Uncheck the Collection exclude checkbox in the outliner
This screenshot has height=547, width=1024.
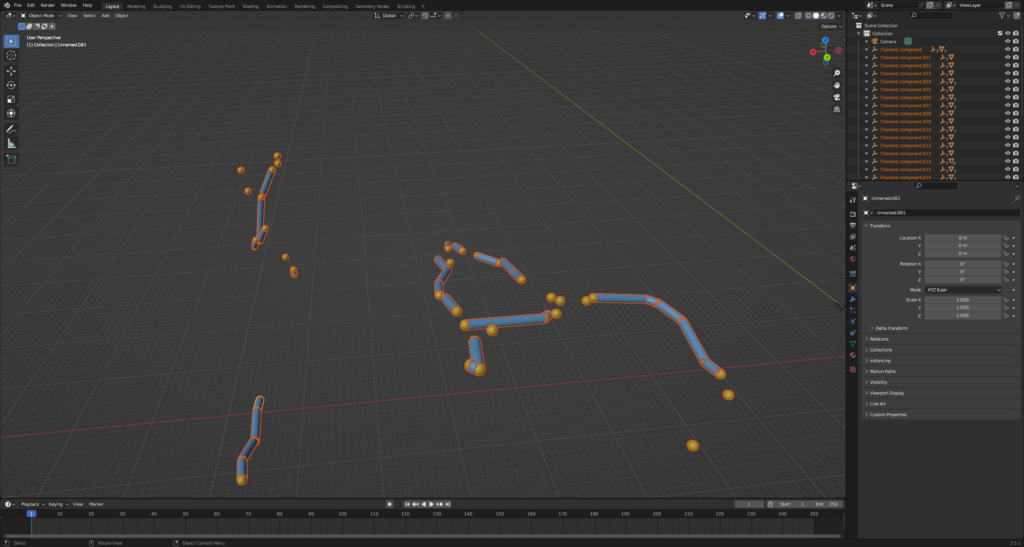tap(998, 33)
